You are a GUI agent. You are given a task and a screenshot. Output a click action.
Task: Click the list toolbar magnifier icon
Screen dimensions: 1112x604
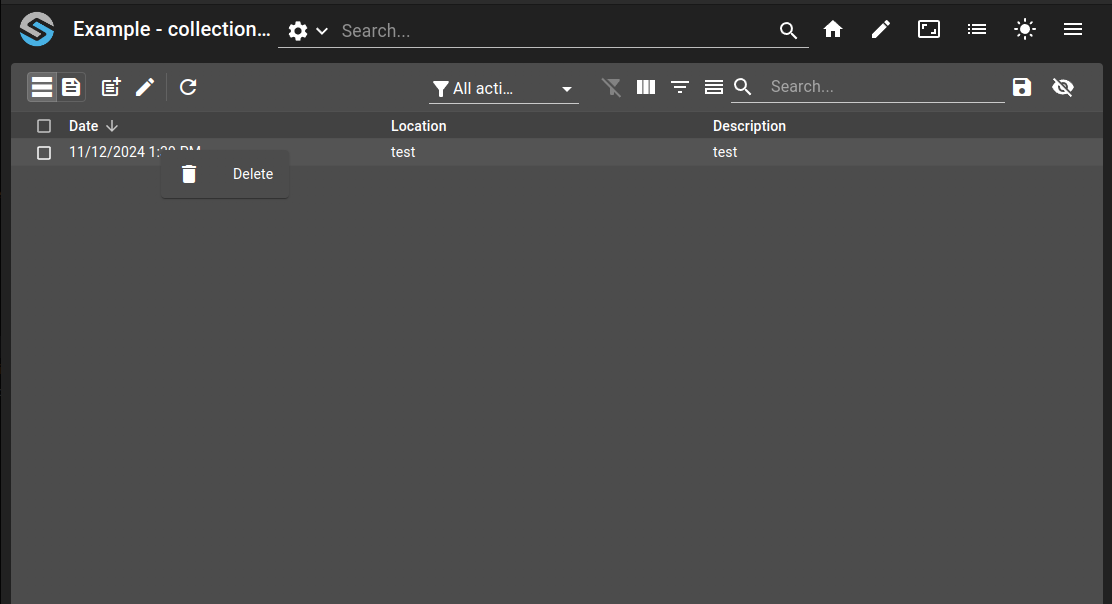743,87
